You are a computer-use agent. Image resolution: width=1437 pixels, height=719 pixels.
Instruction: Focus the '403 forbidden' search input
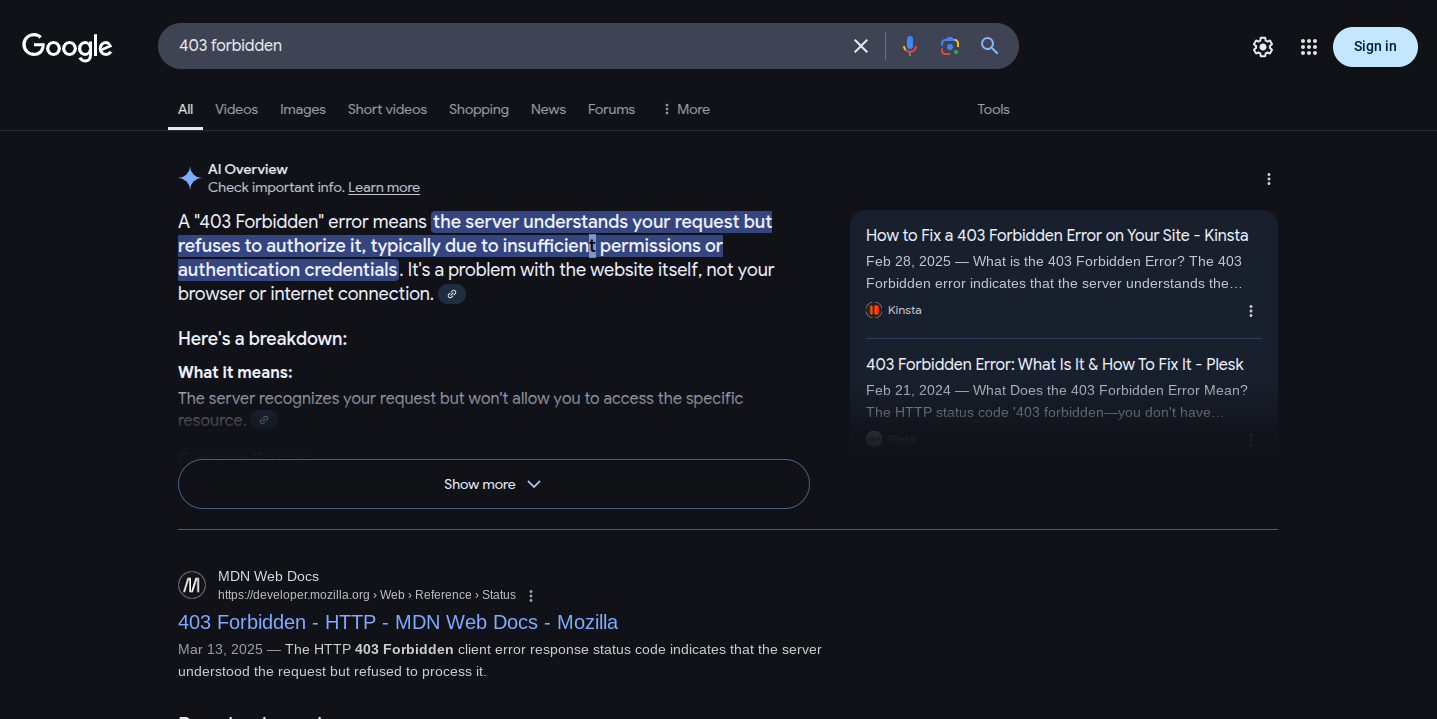pyautogui.click(x=510, y=46)
